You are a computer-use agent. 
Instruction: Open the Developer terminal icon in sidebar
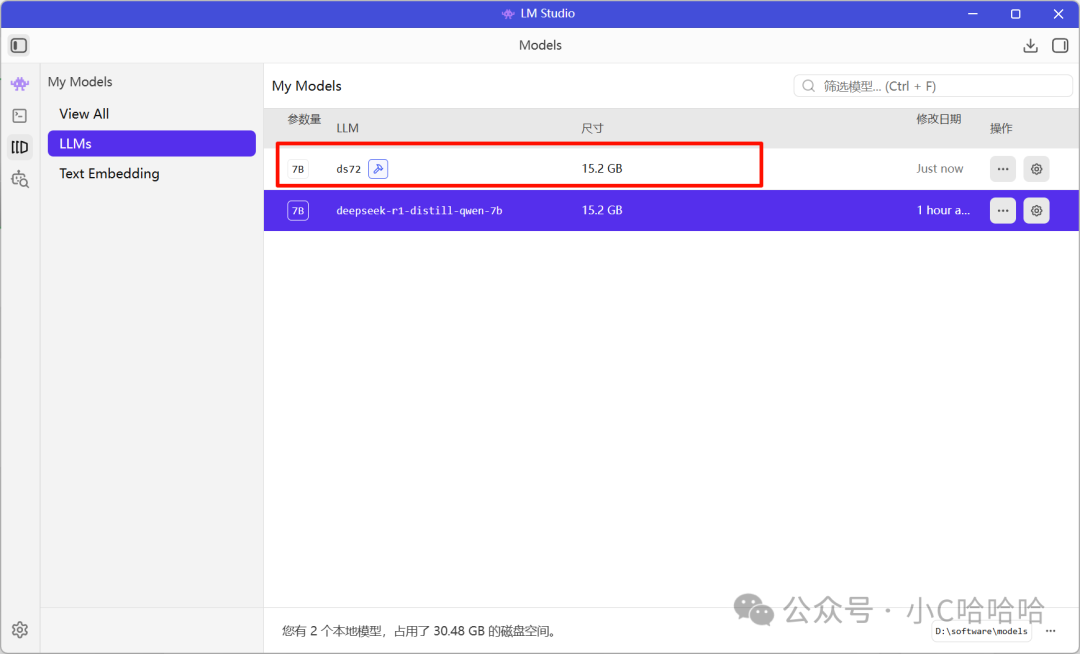[x=20, y=116]
